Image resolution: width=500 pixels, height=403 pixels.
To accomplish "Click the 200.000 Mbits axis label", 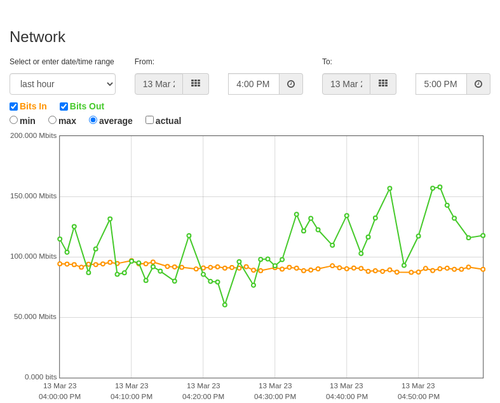I will tap(33, 136).
